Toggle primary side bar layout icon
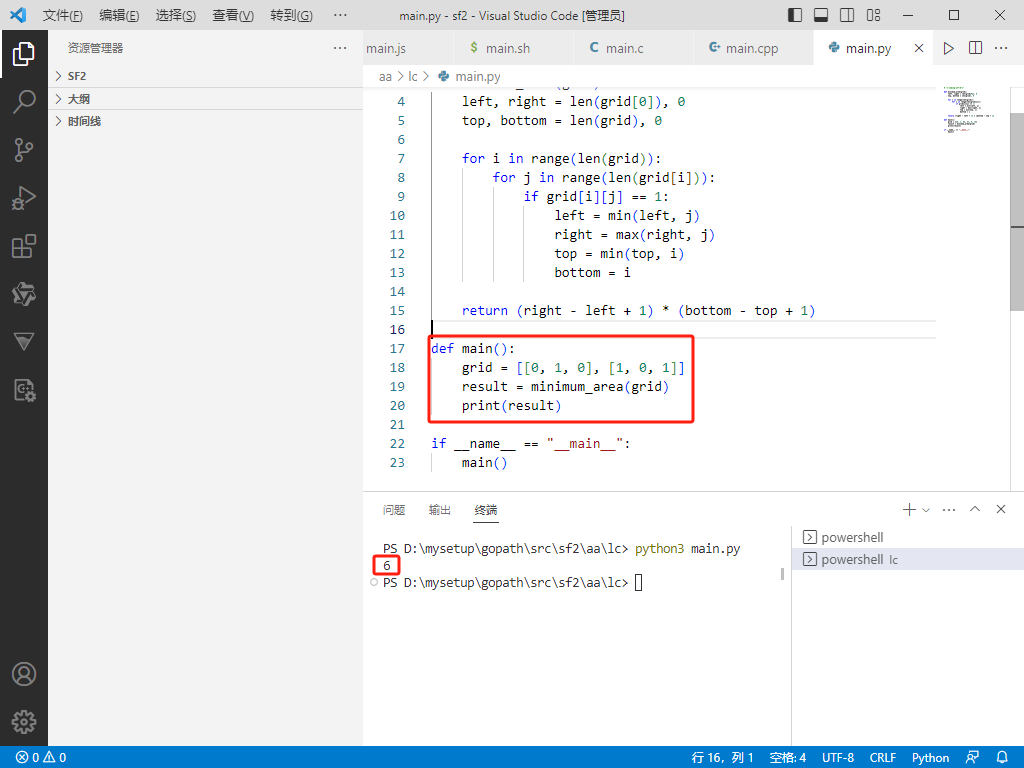The width and height of the screenshot is (1024, 768). pos(795,15)
